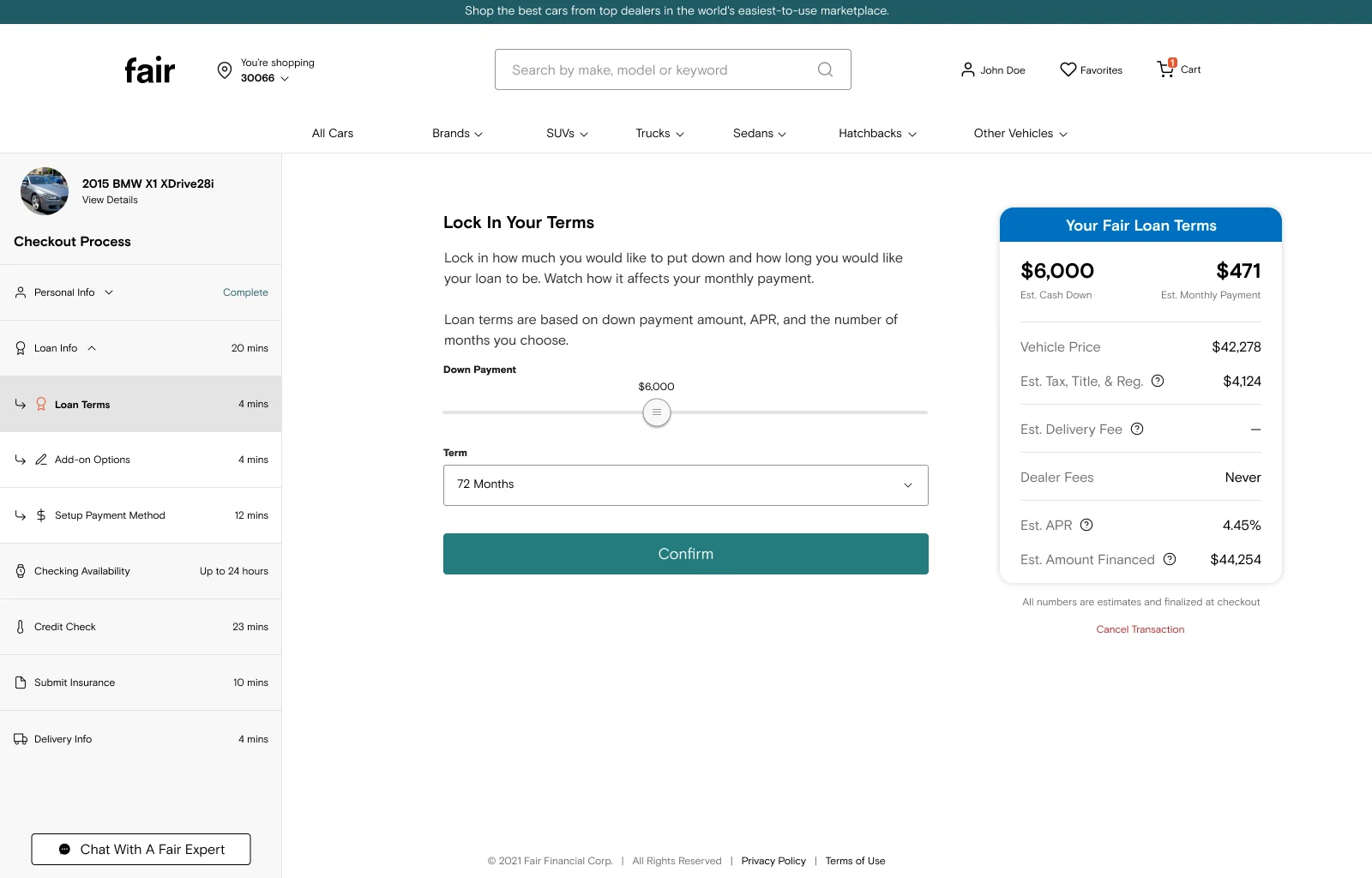1372x878 pixels.
Task: Click the BMW X1 car thumbnail
Action: point(45,191)
